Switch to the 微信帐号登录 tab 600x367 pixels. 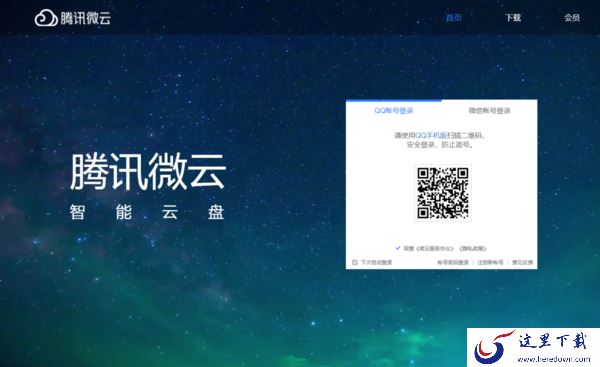pyautogui.click(x=489, y=111)
